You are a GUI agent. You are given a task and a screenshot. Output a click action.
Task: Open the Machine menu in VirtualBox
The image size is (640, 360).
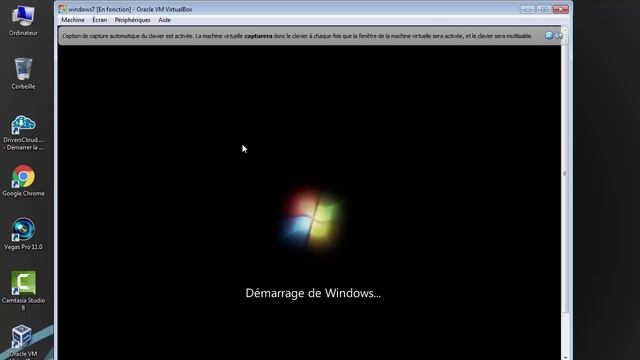point(73,20)
